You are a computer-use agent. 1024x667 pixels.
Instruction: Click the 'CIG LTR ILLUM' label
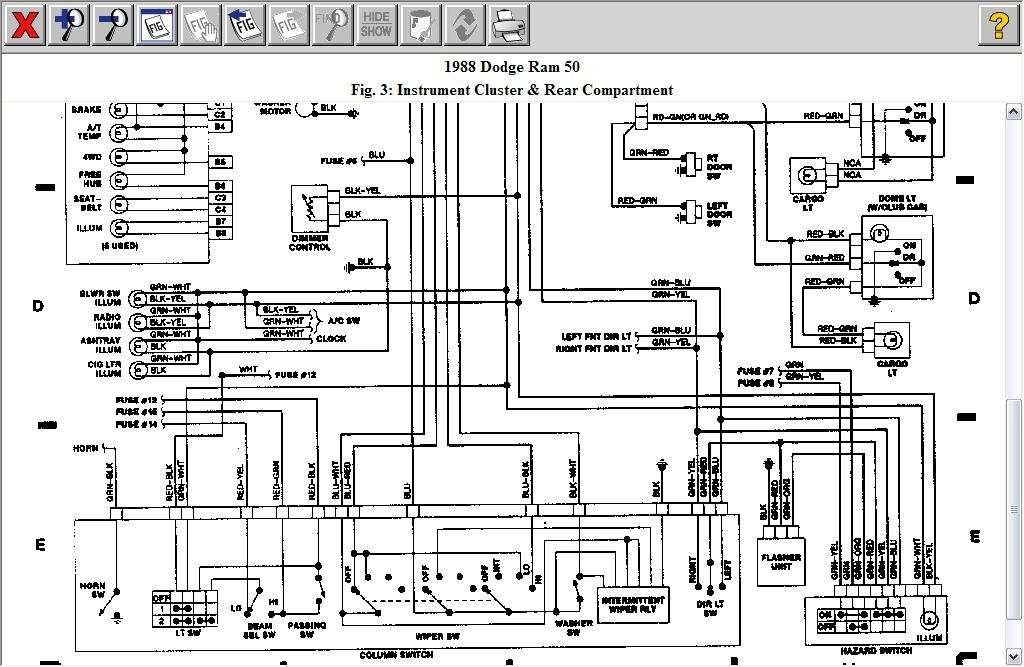pyautogui.click(x=104, y=369)
